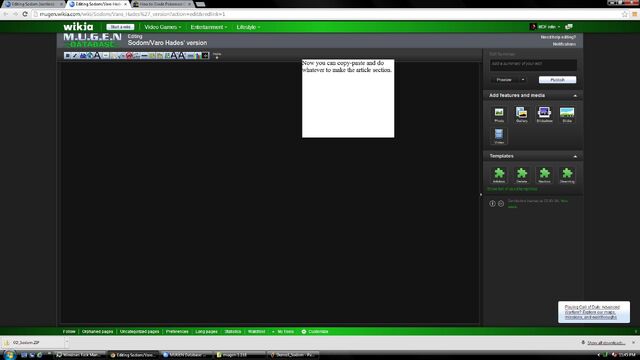The width and height of the screenshot is (640, 360).
Task: Click the Photo icon under Add features
Action: pyautogui.click(x=499, y=114)
